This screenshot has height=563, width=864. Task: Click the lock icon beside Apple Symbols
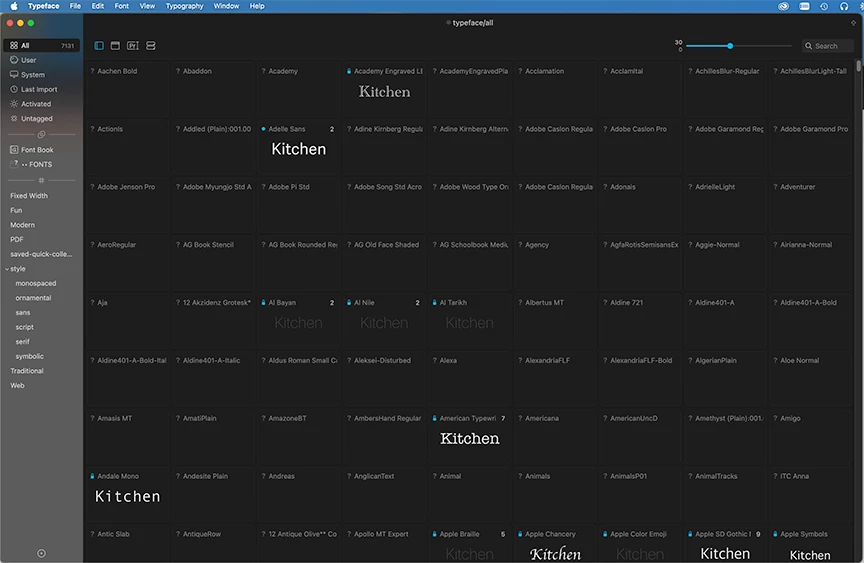[775, 534]
